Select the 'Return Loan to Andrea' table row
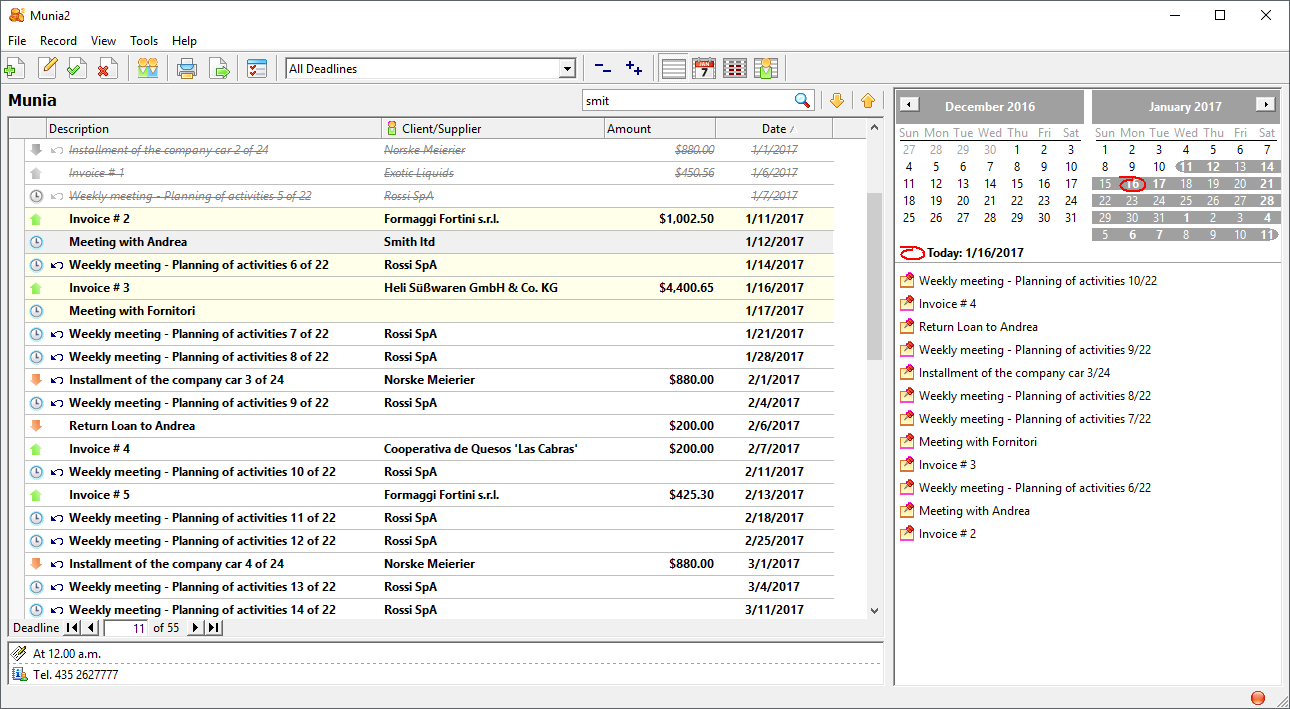1290x709 pixels. pos(428,426)
